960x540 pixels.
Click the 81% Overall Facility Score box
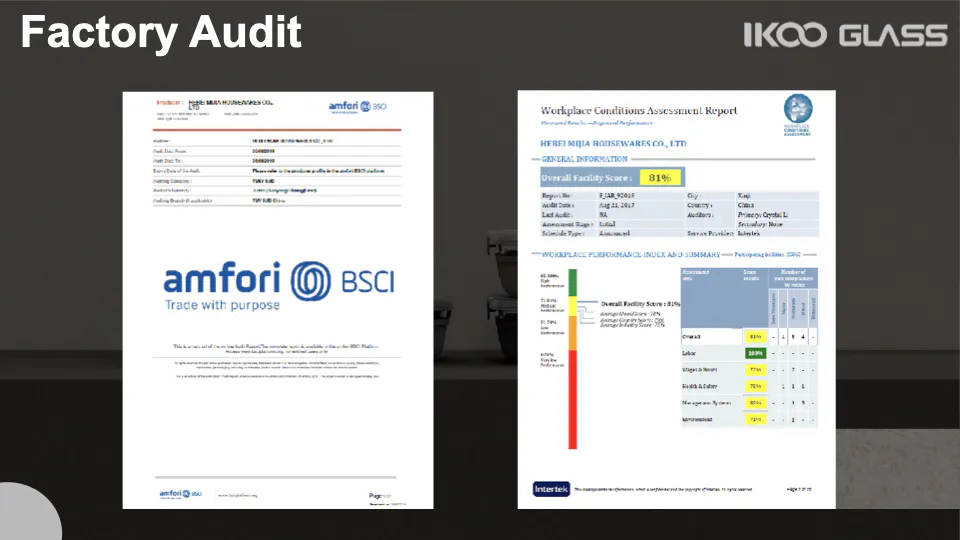point(659,177)
